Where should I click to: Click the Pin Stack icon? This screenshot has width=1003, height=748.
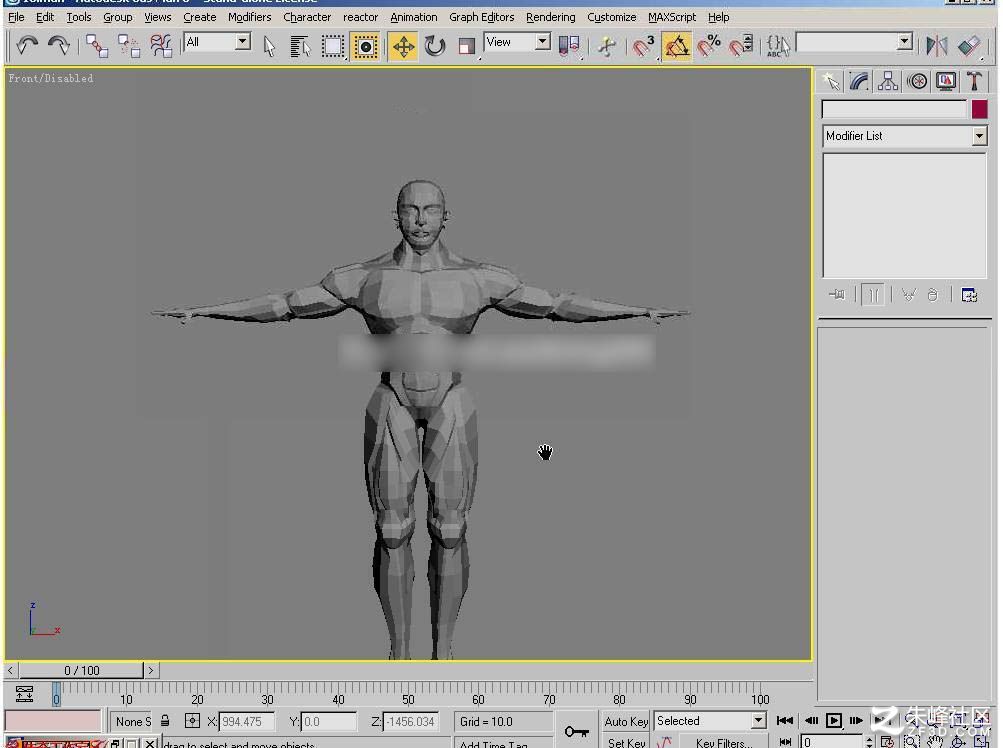[837, 295]
